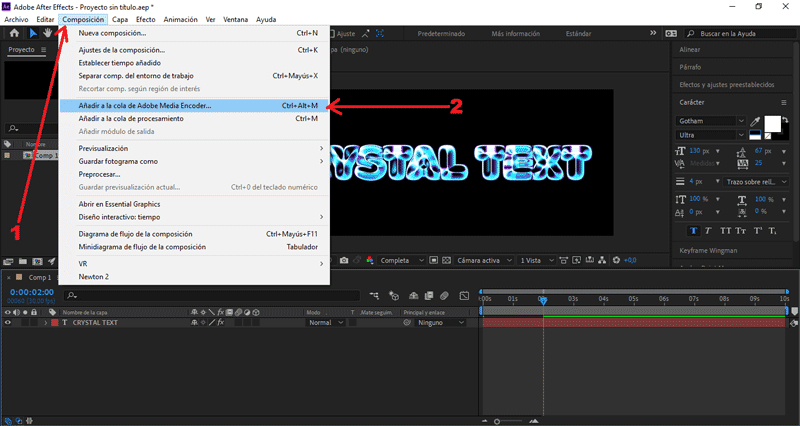
Task: Click the reset exposure icon
Action: coord(616,260)
